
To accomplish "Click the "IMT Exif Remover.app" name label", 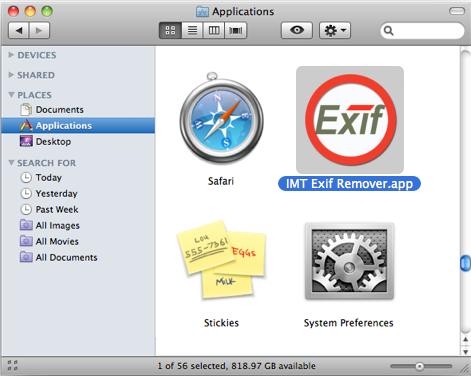I will [x=349, y=184].
